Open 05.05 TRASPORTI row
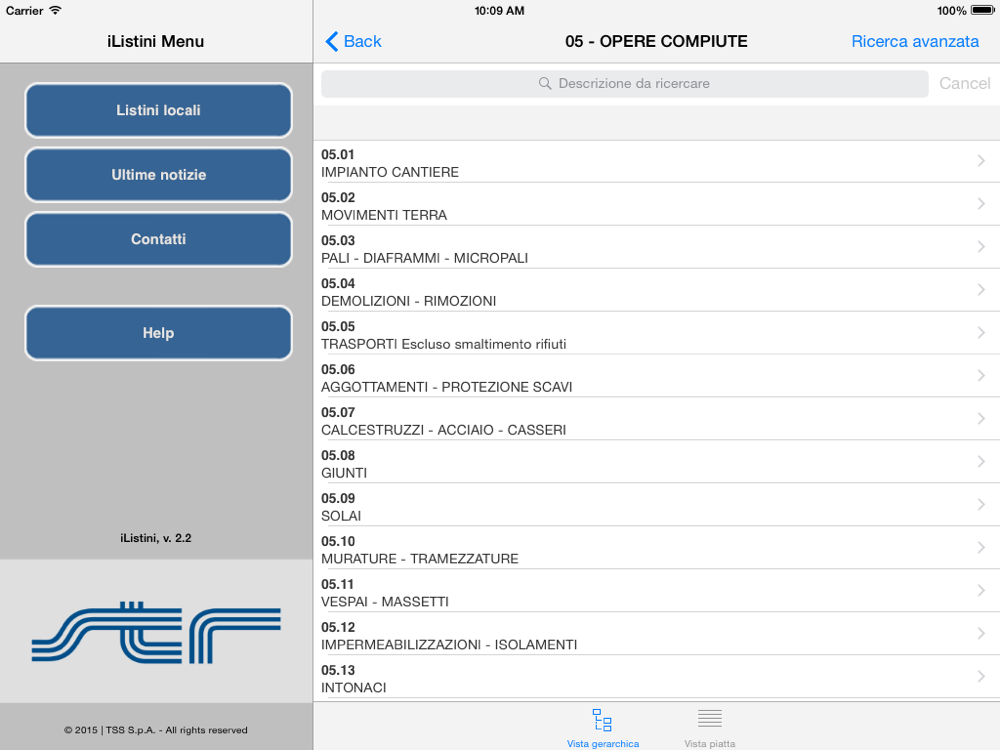 [656, 334]
